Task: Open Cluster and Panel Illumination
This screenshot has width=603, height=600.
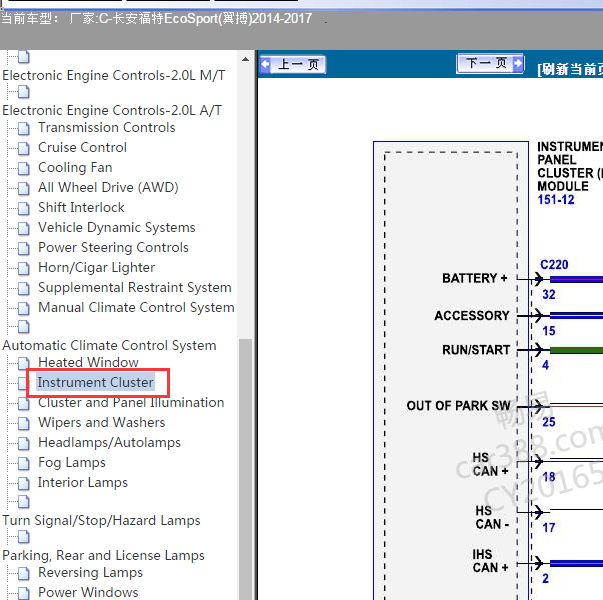Action: pos(131,402)
